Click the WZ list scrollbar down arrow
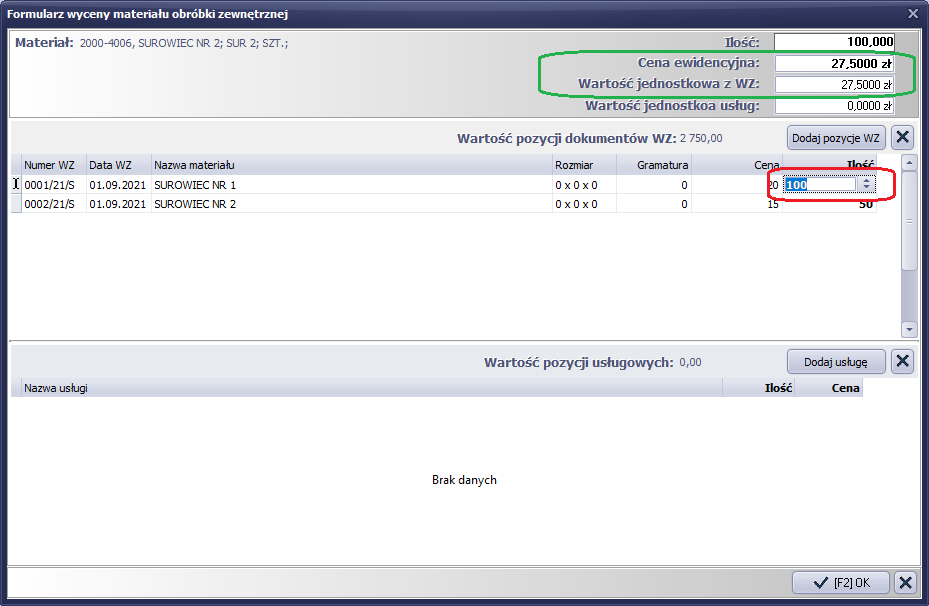Viewport: 929px width, 606px height. pos(909,329)
